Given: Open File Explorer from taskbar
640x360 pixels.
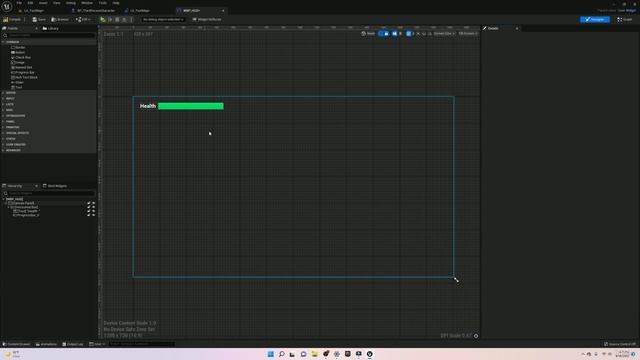Looking at the screenshot, I should click(315, 354).
